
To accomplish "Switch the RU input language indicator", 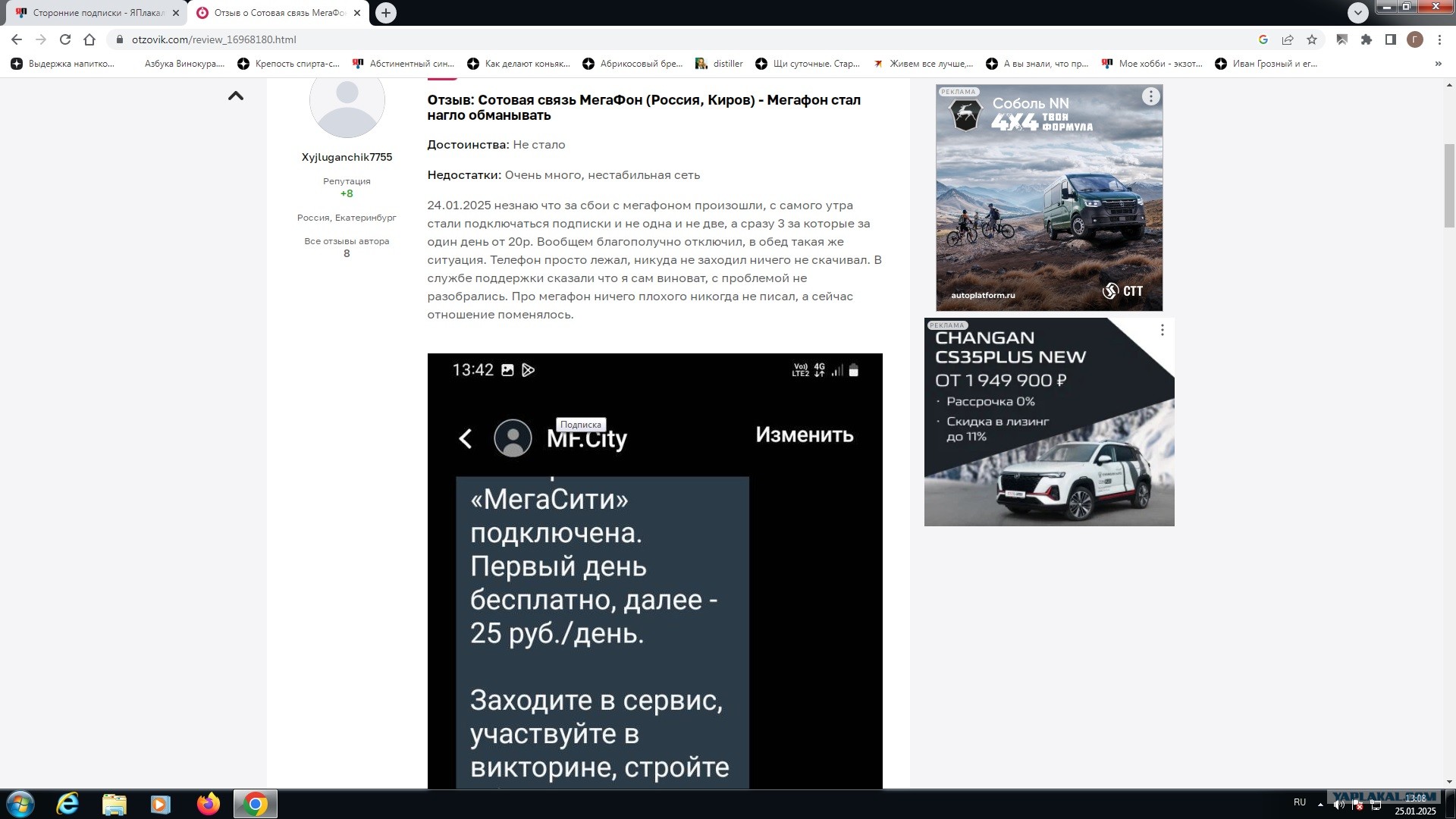I will coord(1300,802).
